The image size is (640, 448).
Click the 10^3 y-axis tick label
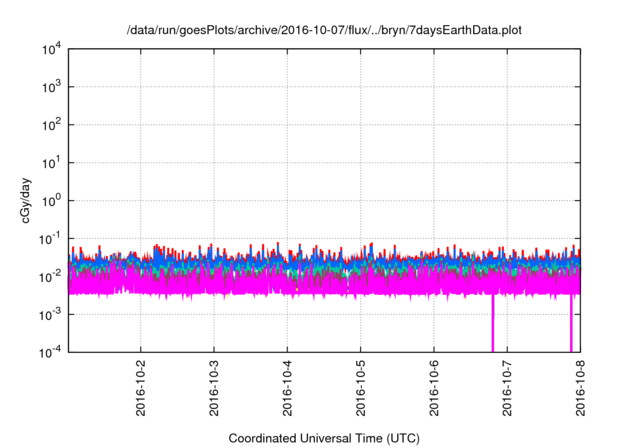[51, 87]
